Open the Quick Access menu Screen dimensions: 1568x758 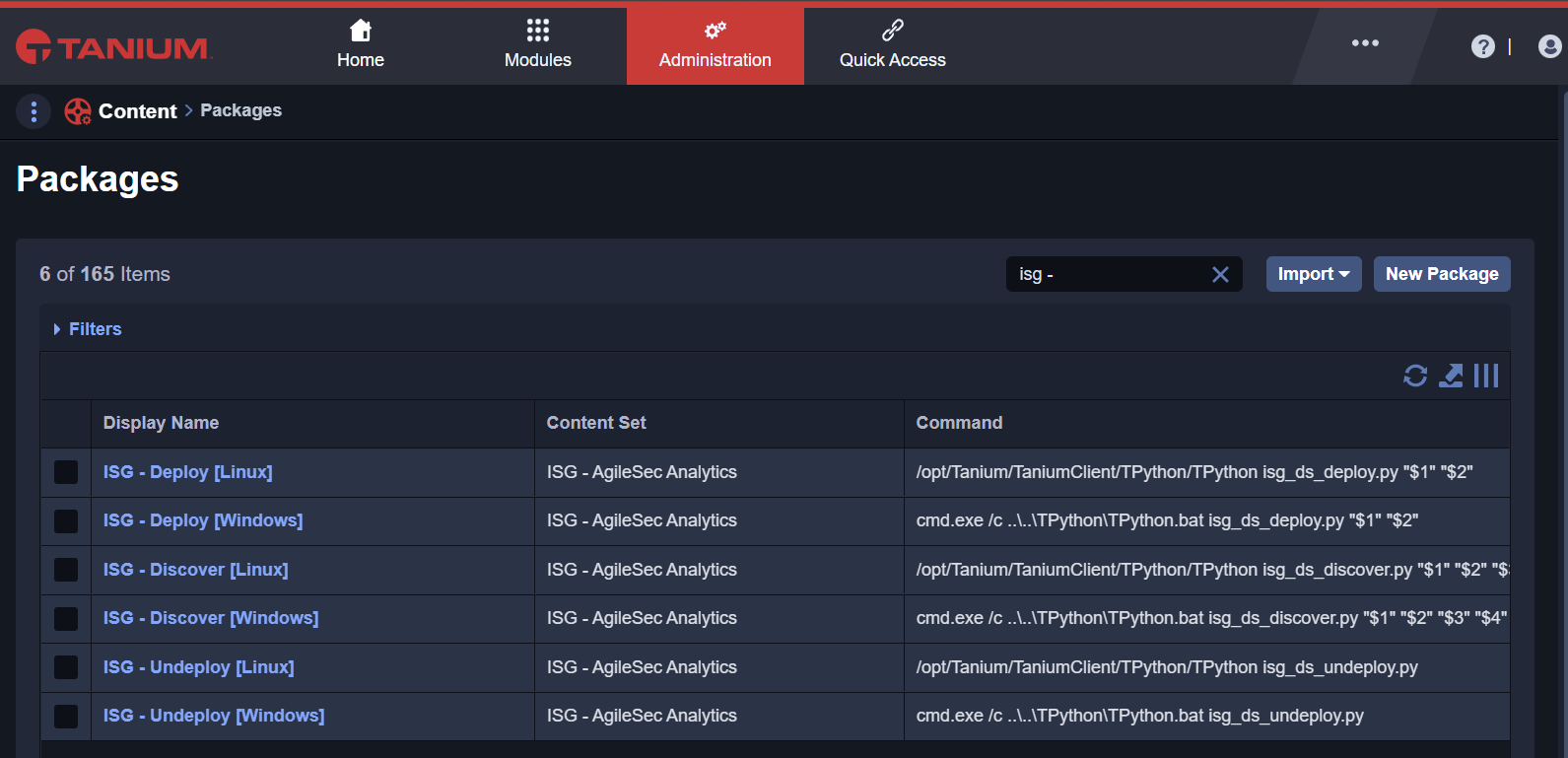pyautogui.click(x=893, y=46)
